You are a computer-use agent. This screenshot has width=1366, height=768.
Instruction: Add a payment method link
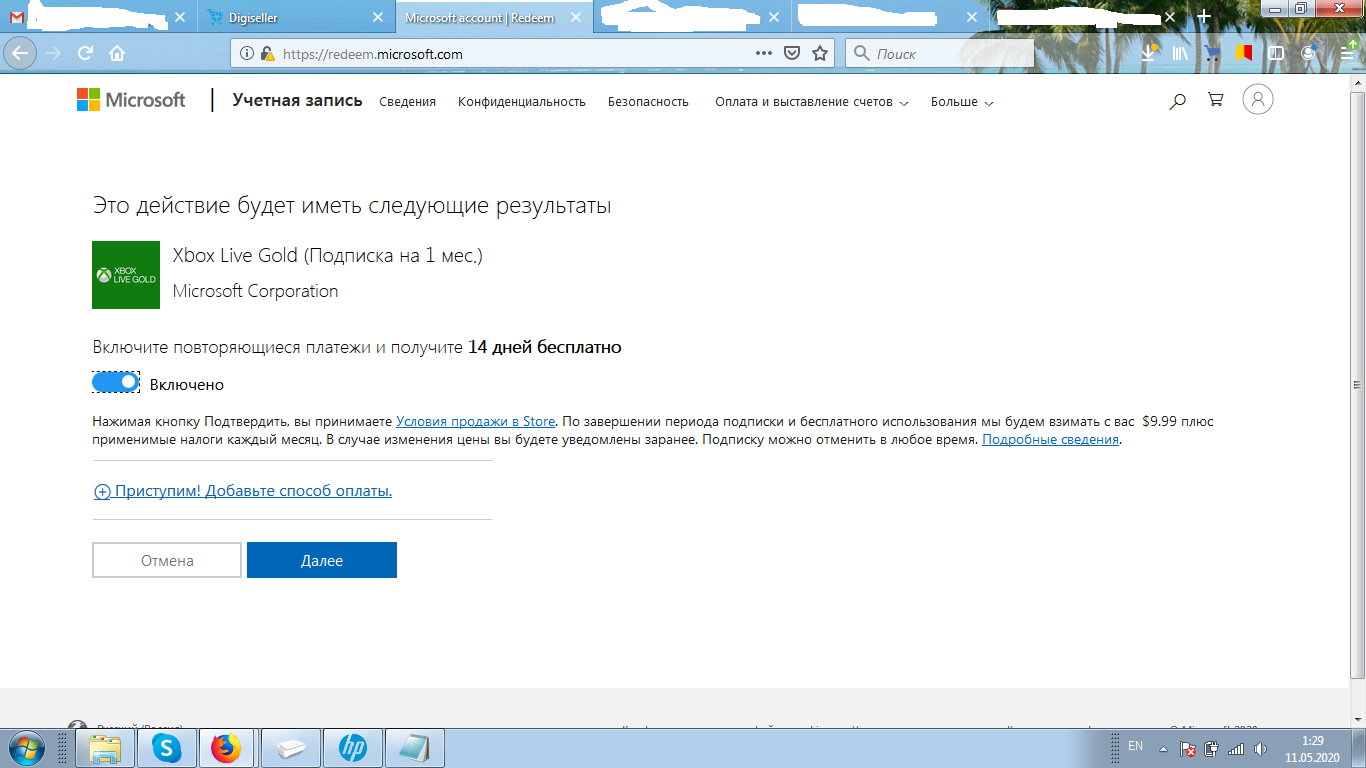(243, 491)
